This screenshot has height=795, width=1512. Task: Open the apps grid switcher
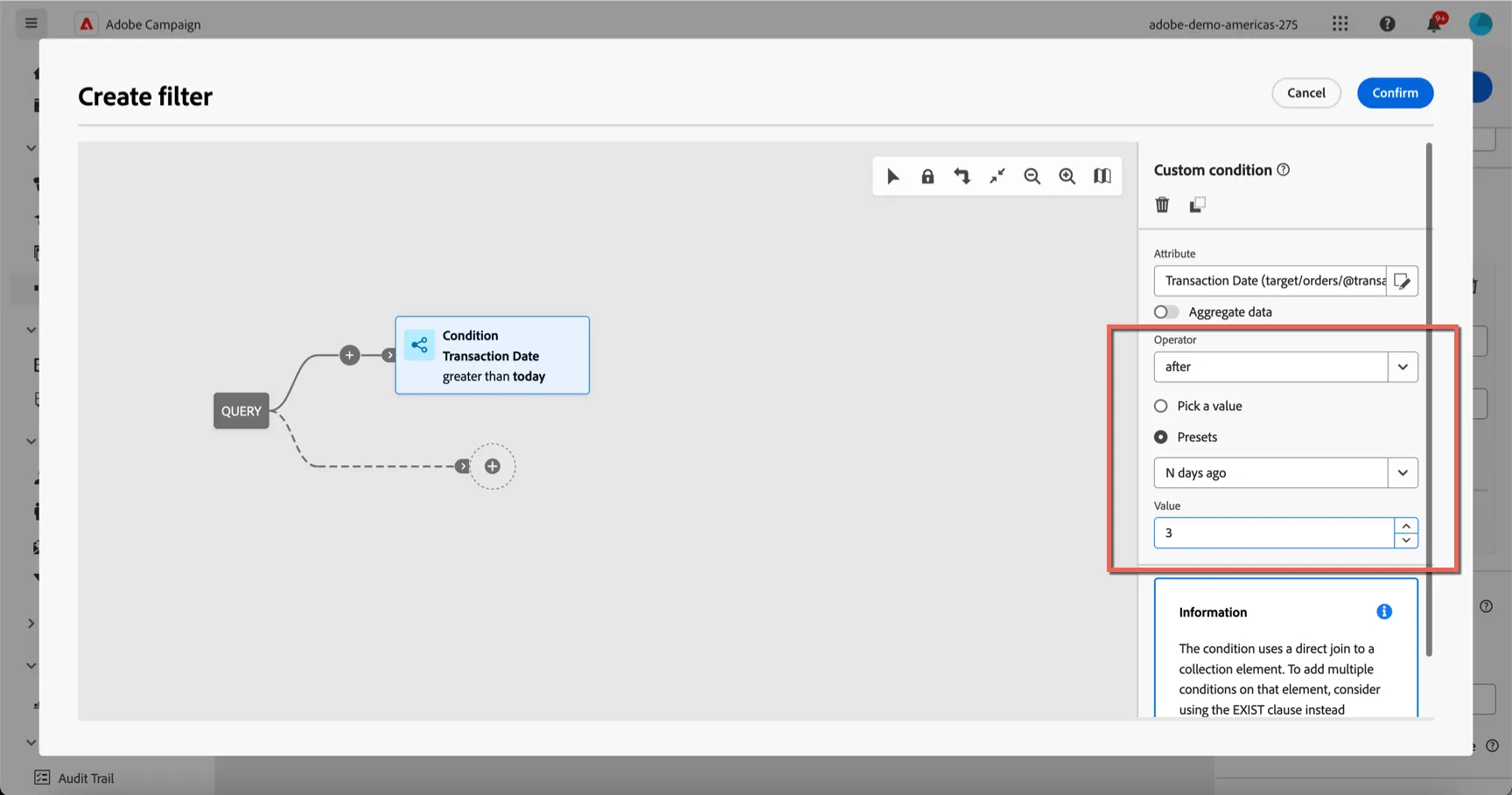click(x=1340, y=24)
